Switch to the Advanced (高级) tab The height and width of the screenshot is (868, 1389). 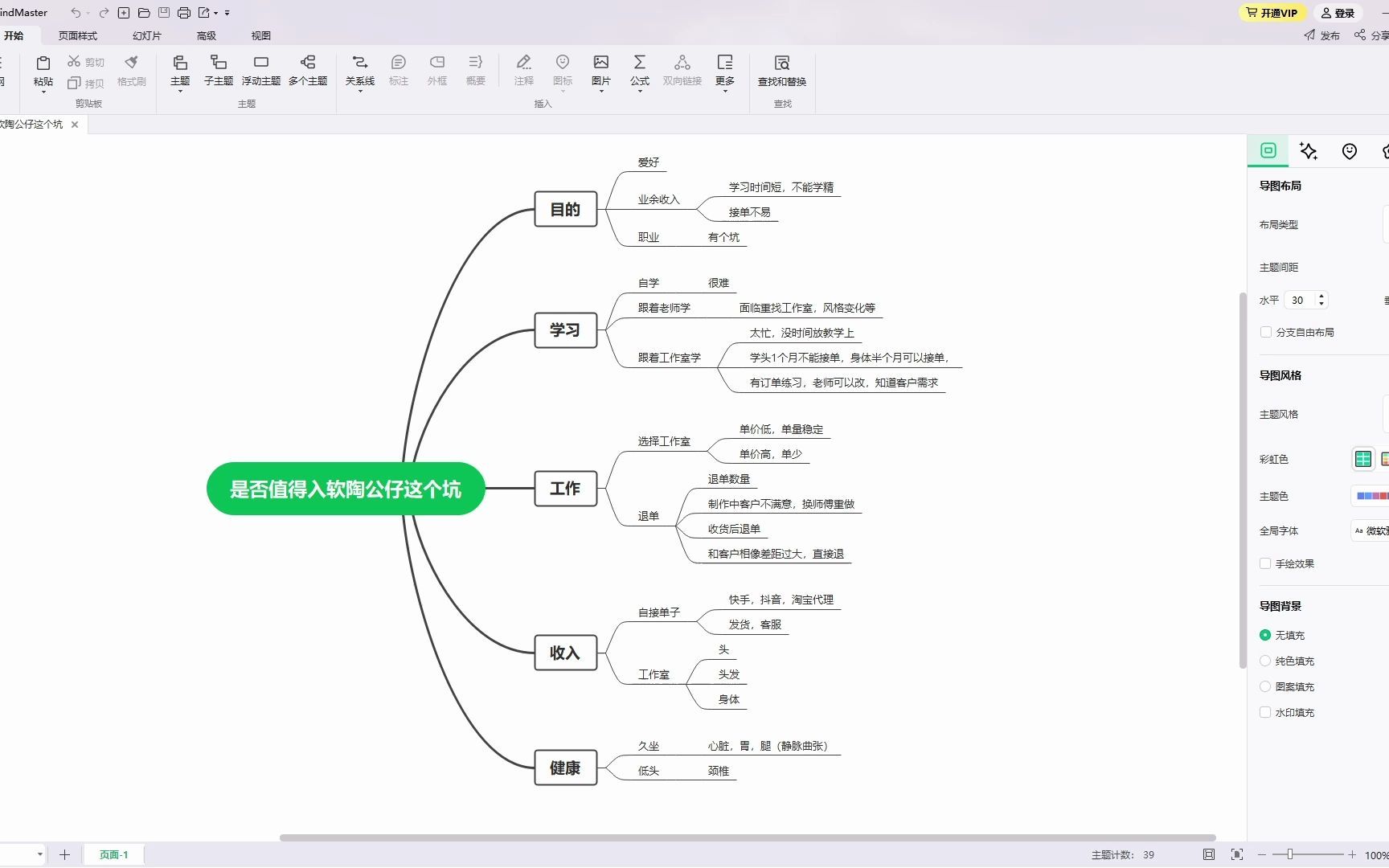(207, 35)
